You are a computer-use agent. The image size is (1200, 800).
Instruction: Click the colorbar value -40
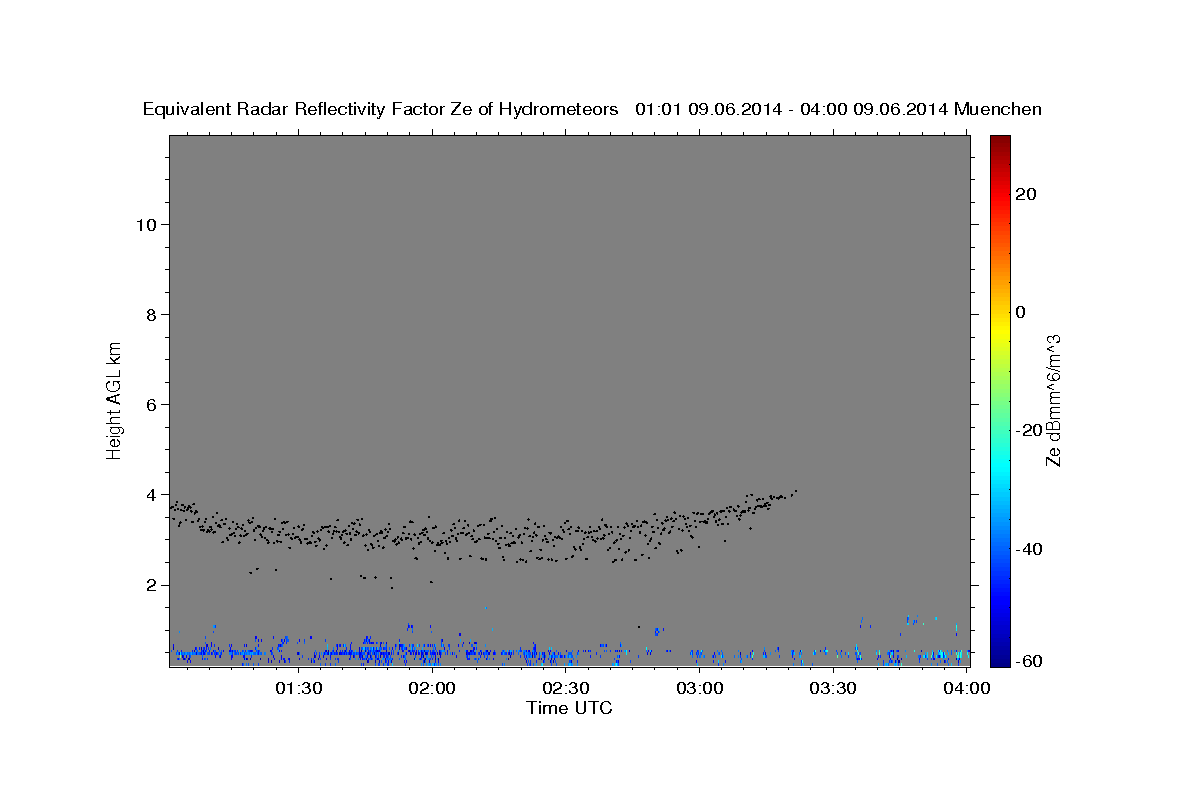tap(1030, 548)
